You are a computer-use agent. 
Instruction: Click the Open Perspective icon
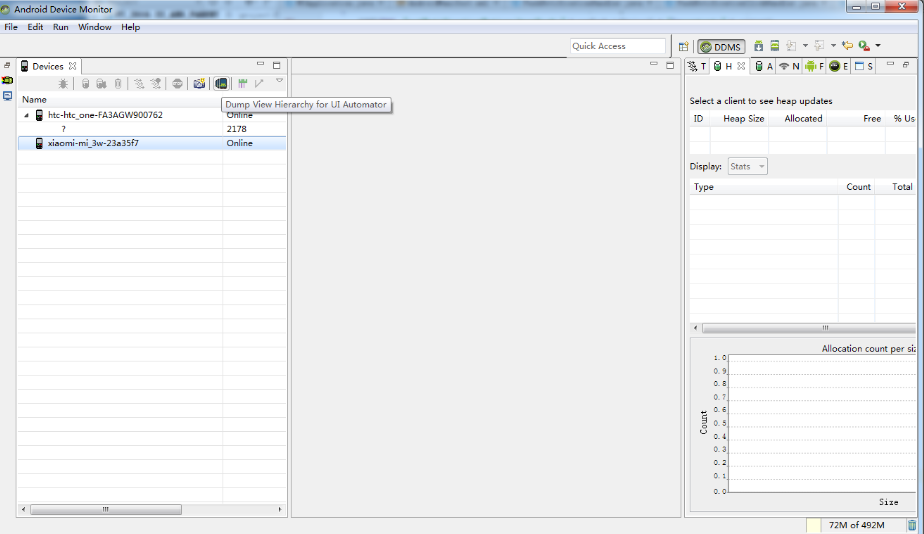click(x=684, y=47)
